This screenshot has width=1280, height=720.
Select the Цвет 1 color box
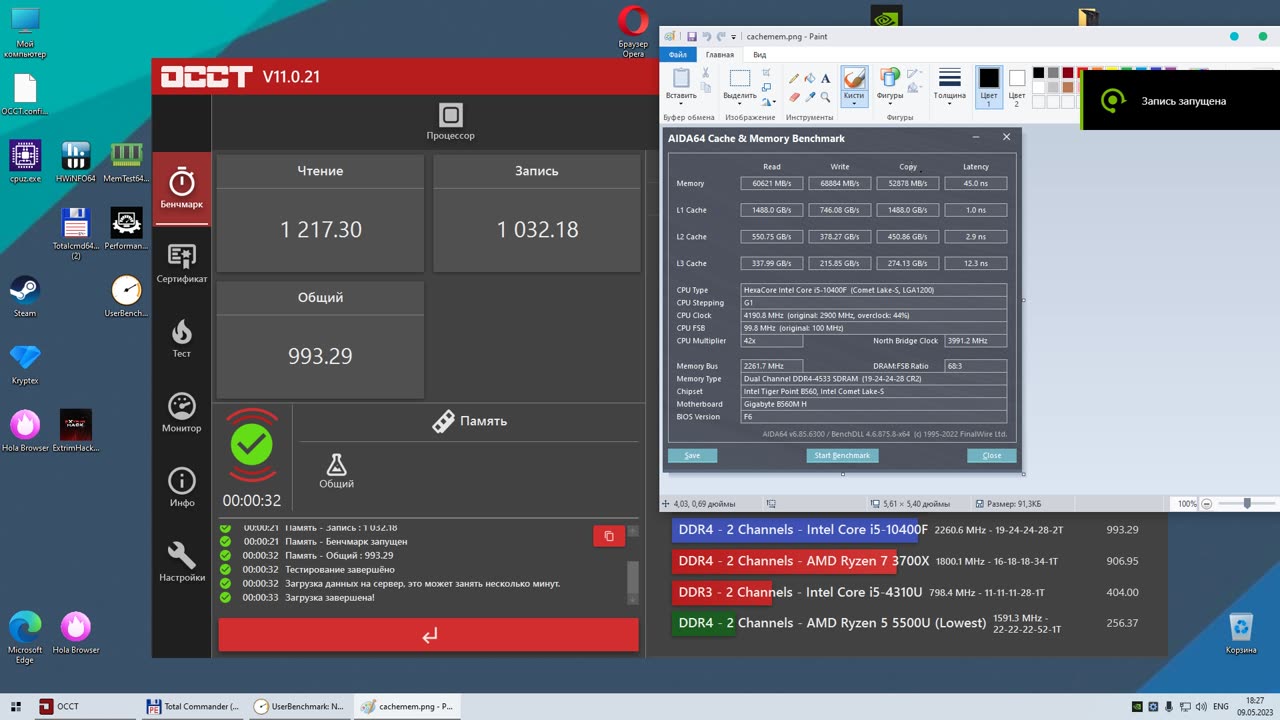(x=988, y=86)
